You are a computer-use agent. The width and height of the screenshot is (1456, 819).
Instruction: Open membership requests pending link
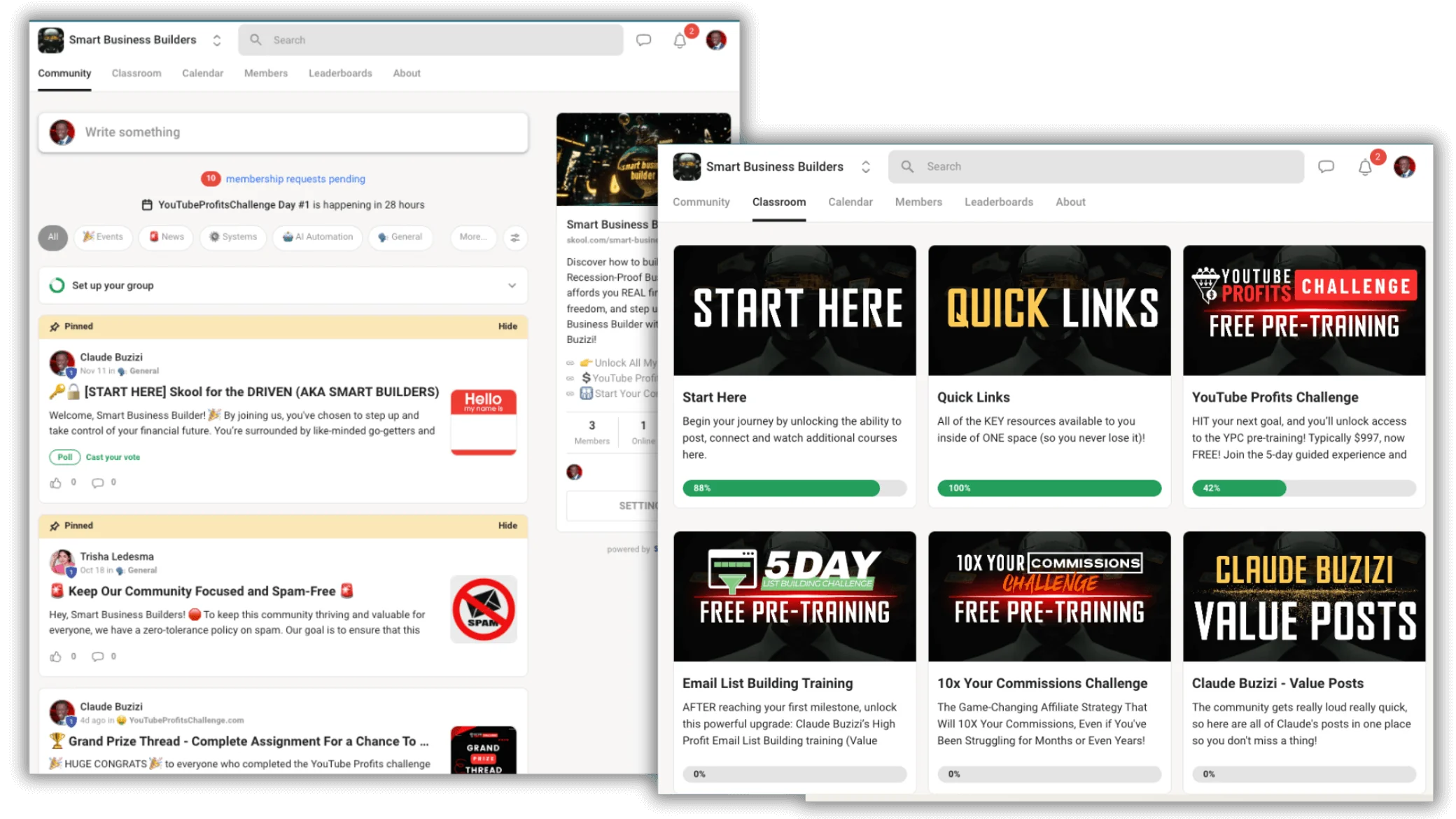pyautogui.click(x=295, y=179)
